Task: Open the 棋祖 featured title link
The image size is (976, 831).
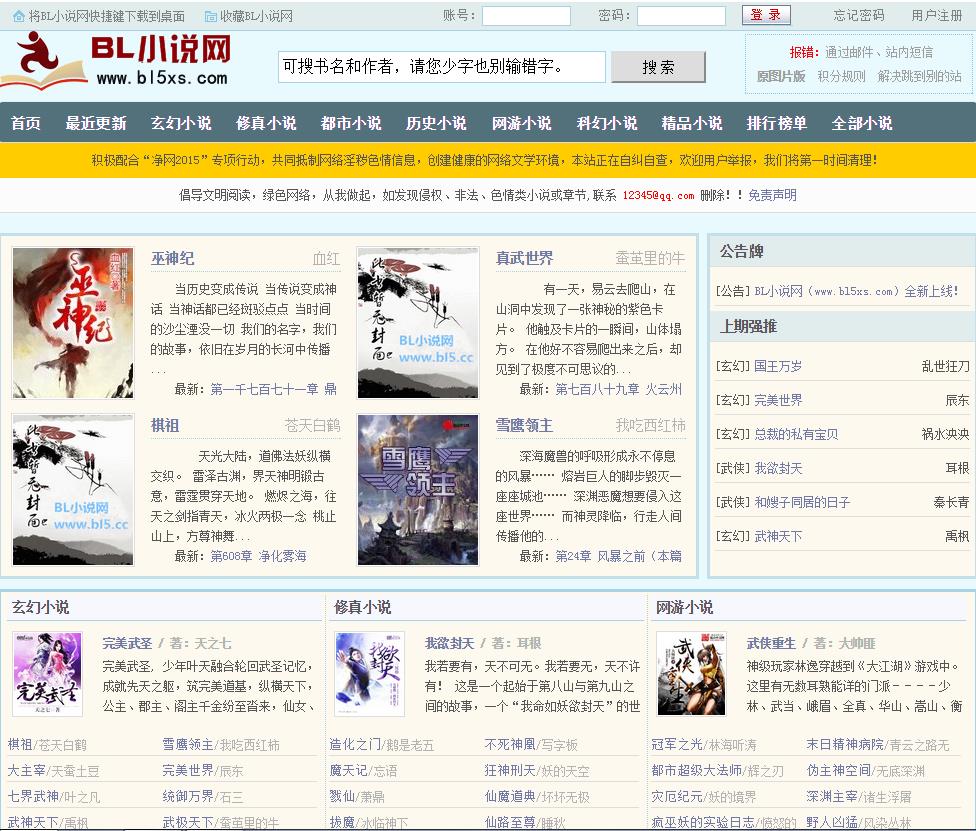Action: coord(165,425)
